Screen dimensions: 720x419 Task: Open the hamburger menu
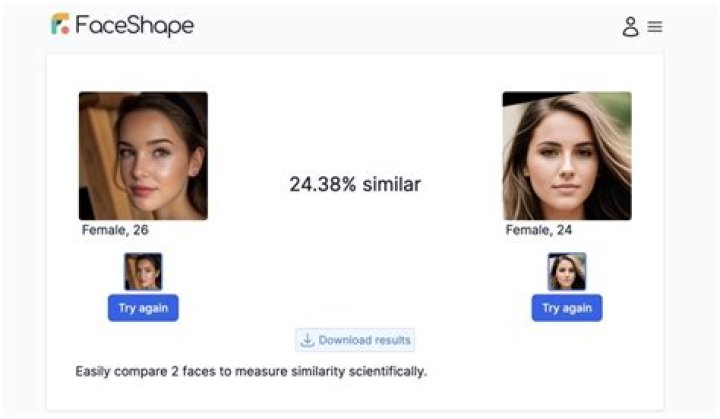pyautogui.click(x=655, y=27)
